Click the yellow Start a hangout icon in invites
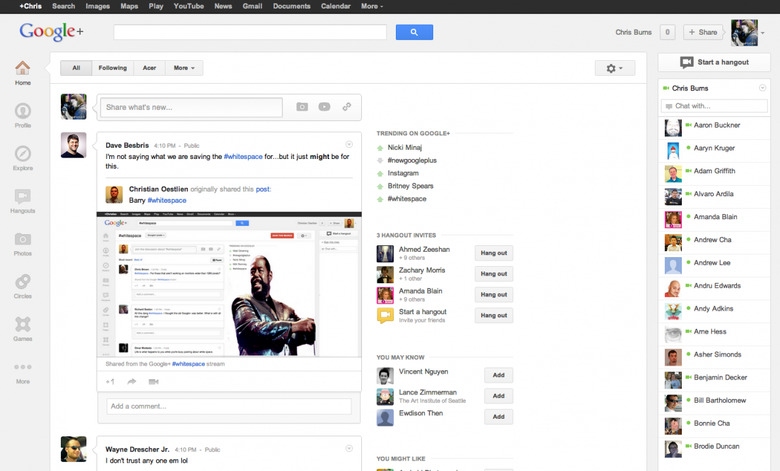The width and height of the screenshot is (780, 471). (x=385, y=315)
